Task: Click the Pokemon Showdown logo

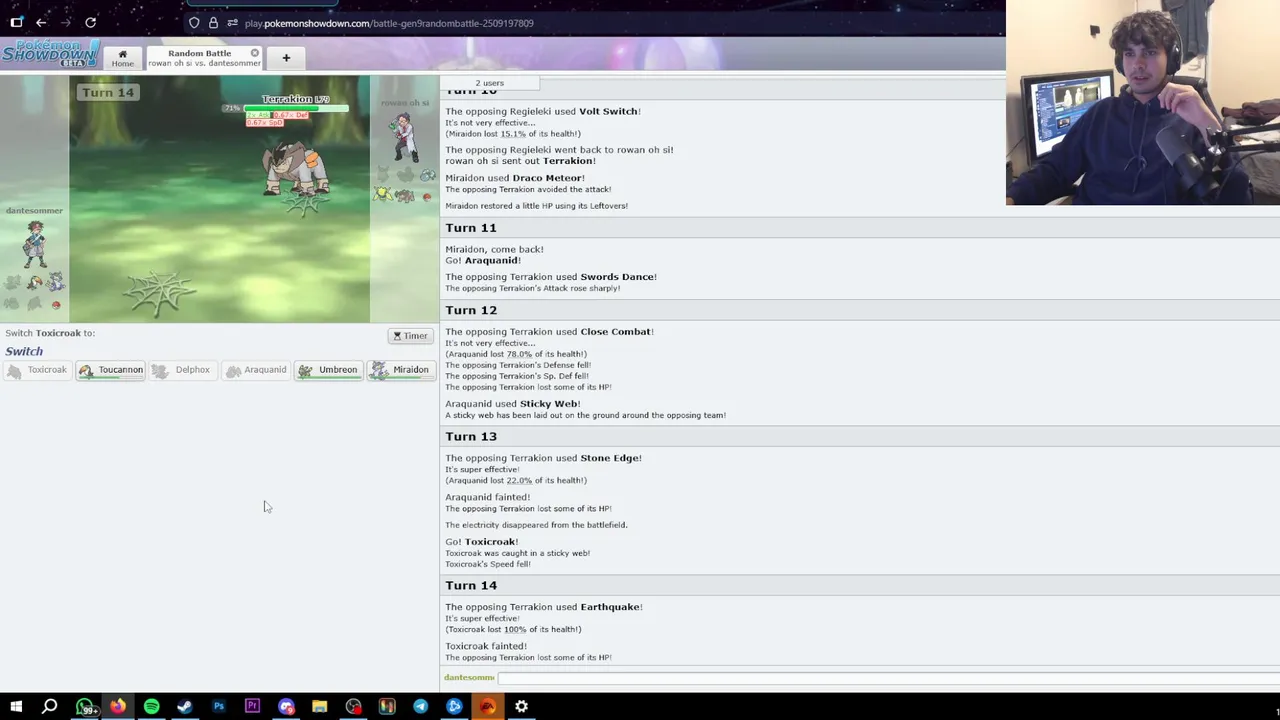Action: pos(50,54)
